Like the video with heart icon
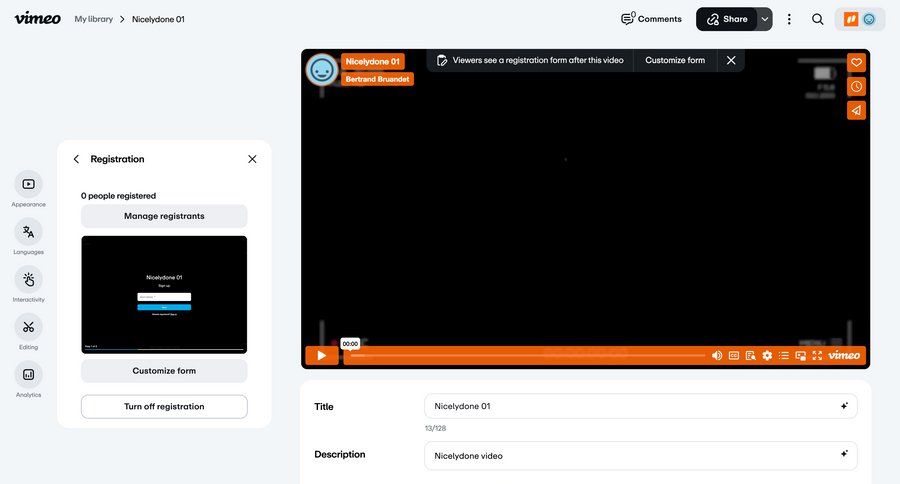Image resolution: width=900 pixels, height=484 pixels. click(856, 62)
